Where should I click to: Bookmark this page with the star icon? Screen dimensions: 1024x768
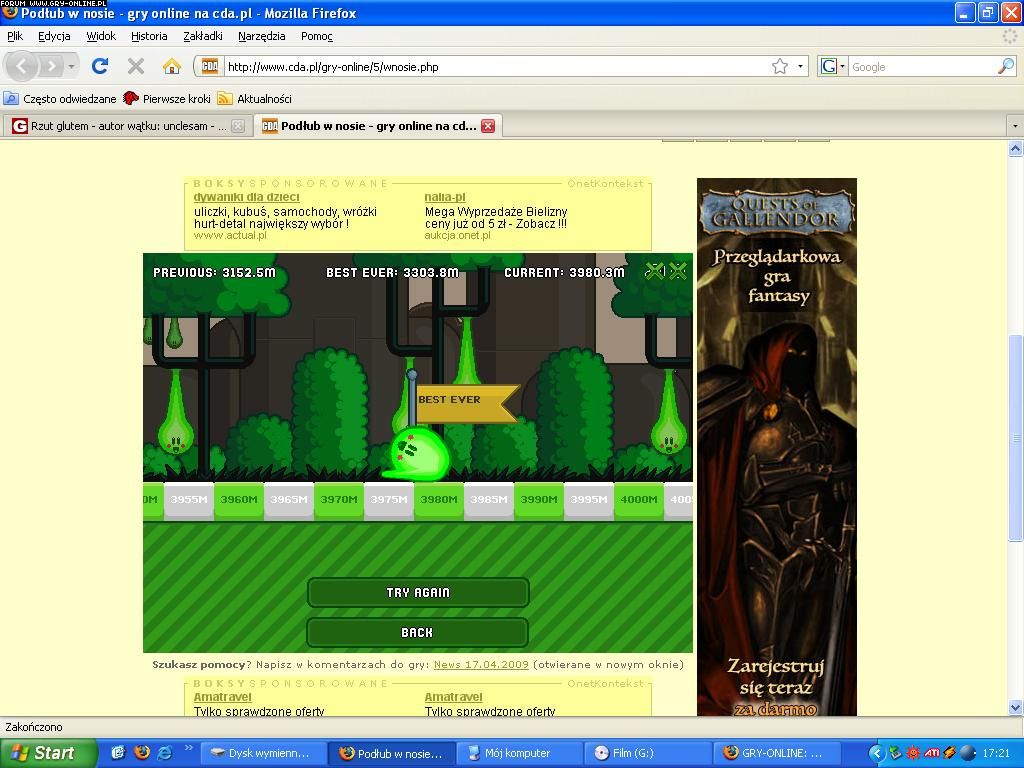click(x=780, y=66)
